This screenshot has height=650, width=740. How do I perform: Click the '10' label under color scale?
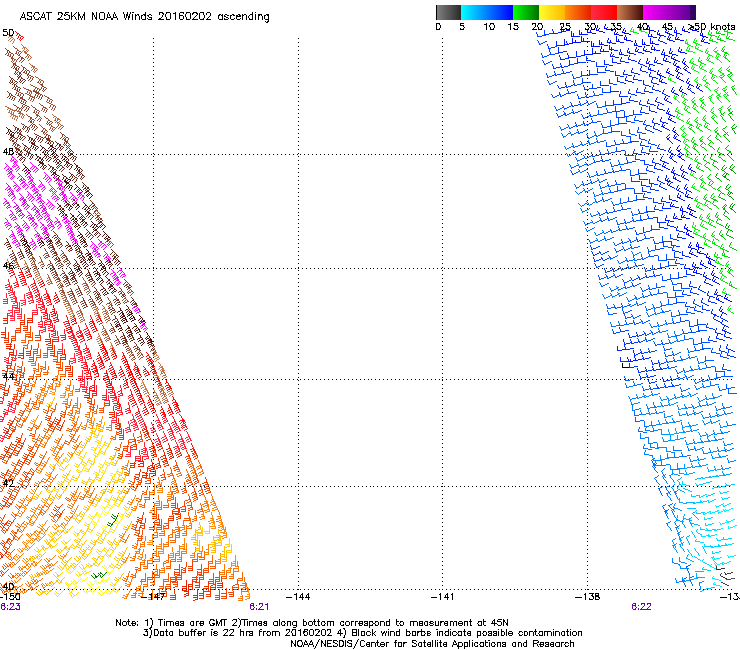[489, 26]
